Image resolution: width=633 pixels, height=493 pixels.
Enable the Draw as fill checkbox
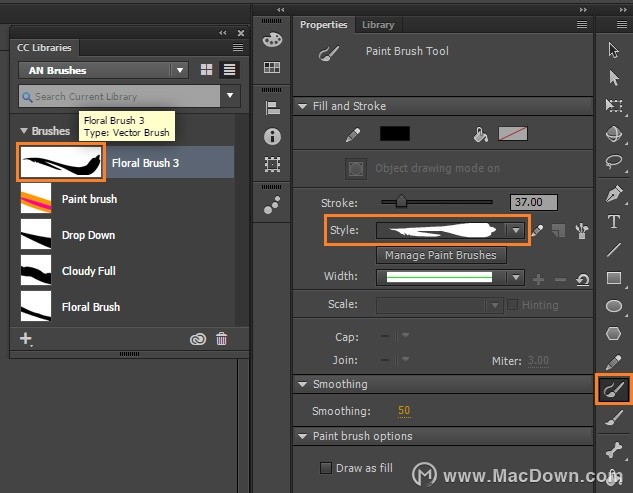click(x=326, y=468)
